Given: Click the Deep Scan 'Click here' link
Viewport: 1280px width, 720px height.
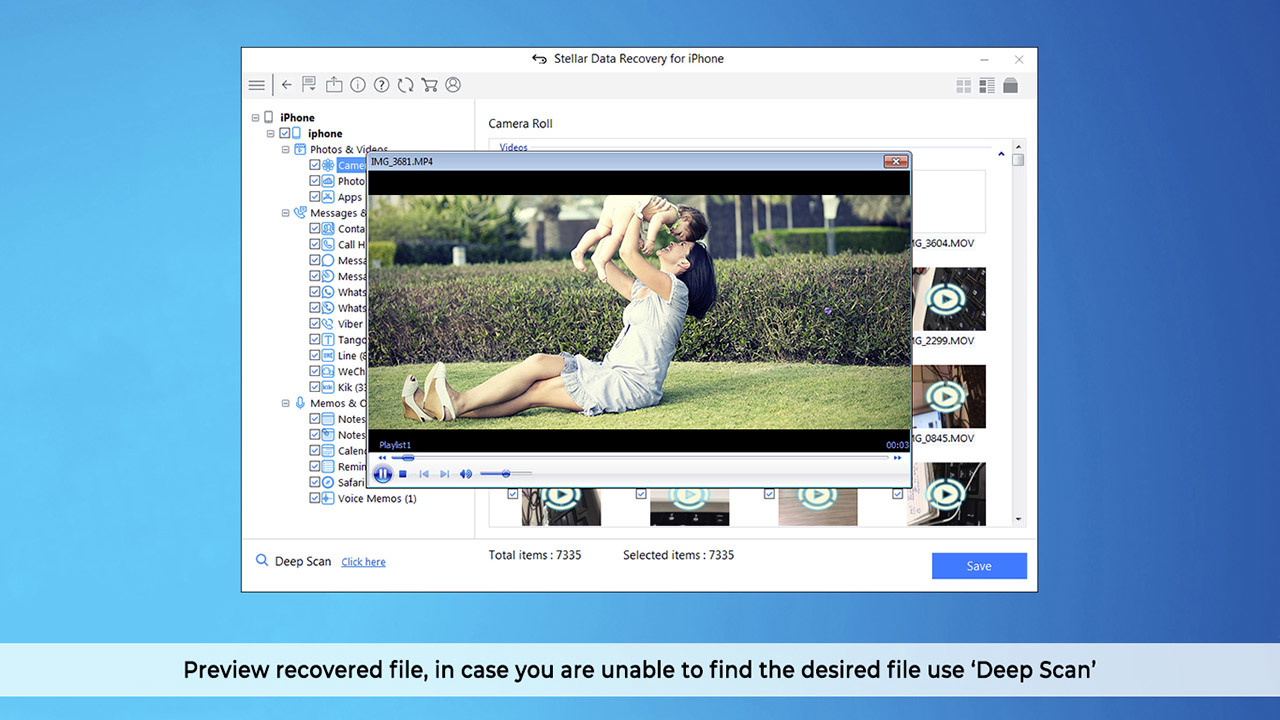Looking at the screenshot, I should [x=363, y=562].
